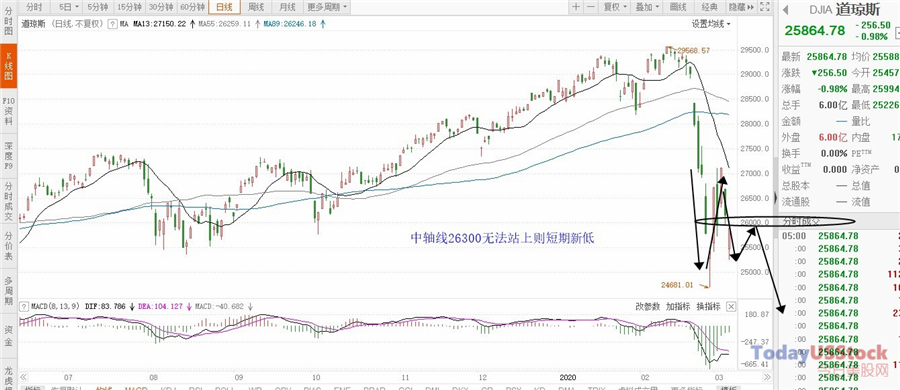Viewport: 900px width, 390px height.
Task: Click the MA55:26259.11 label
Action: (x=225, y=24)
